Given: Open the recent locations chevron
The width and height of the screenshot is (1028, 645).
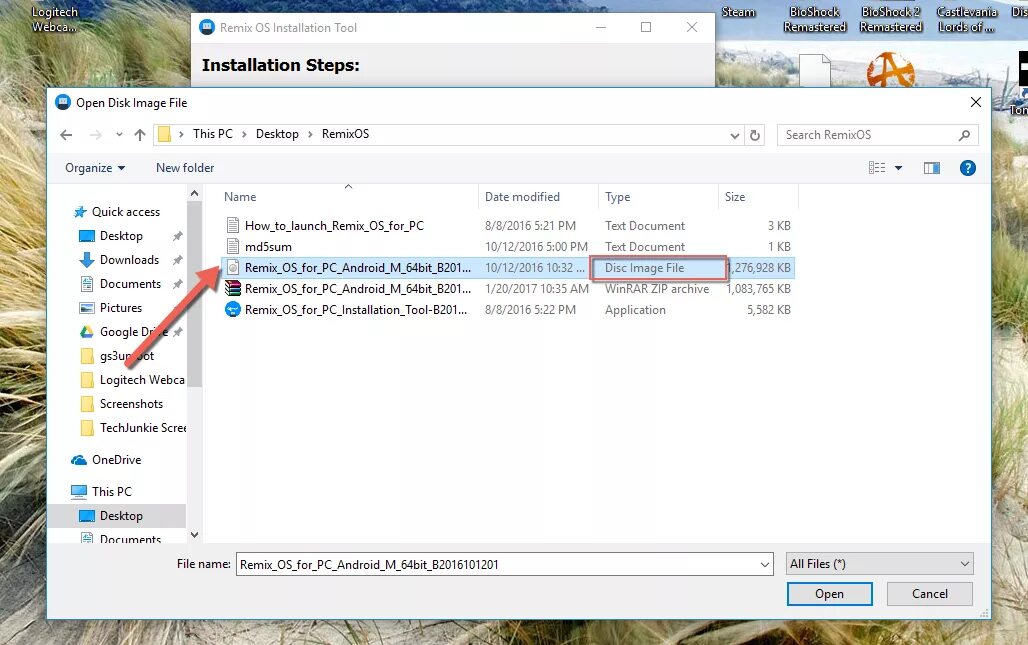Looking at the screenshot, I should (119, 135).
